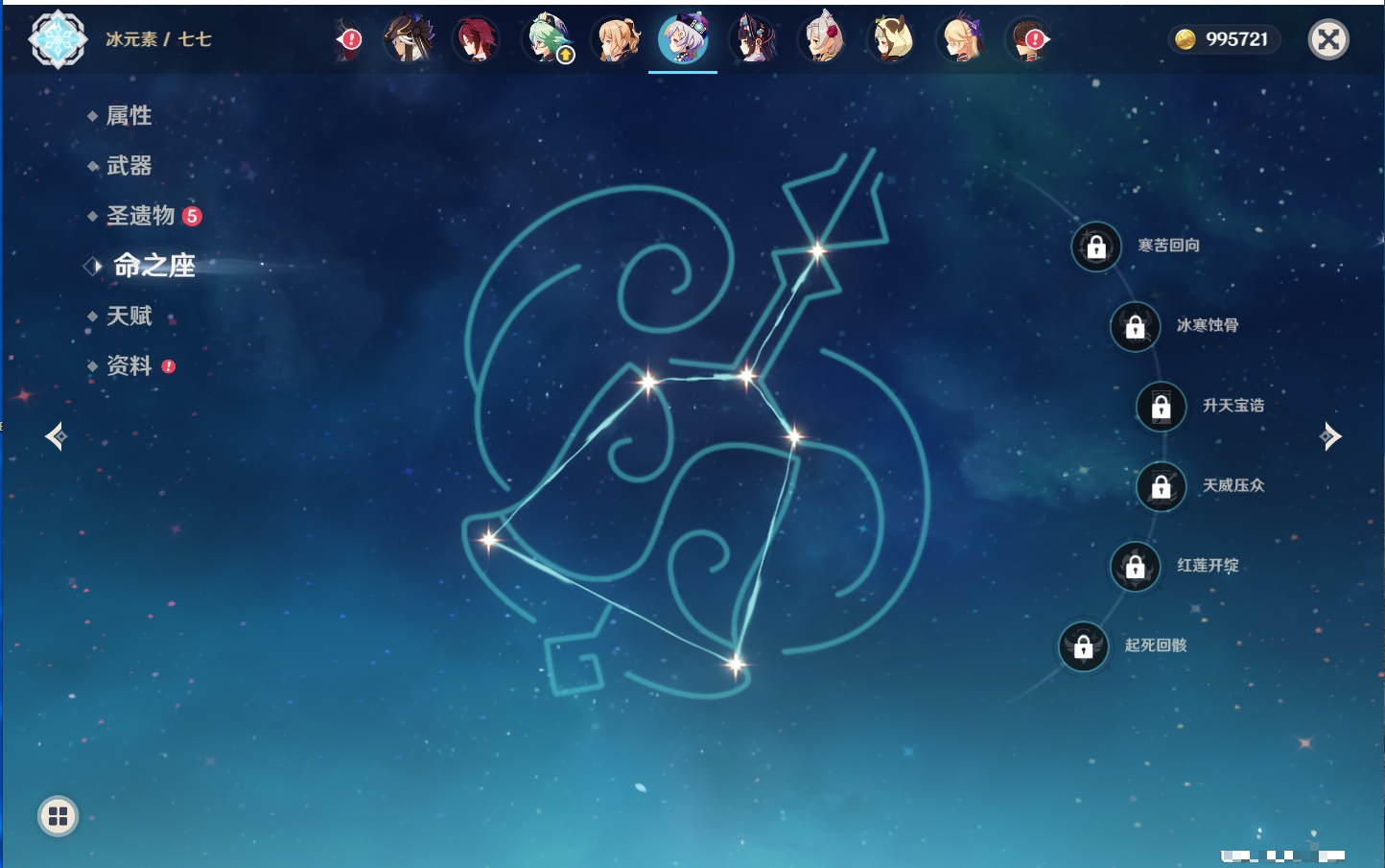
Task: Go to the next character with the right arrow
Action: [x=1330, y=436]
